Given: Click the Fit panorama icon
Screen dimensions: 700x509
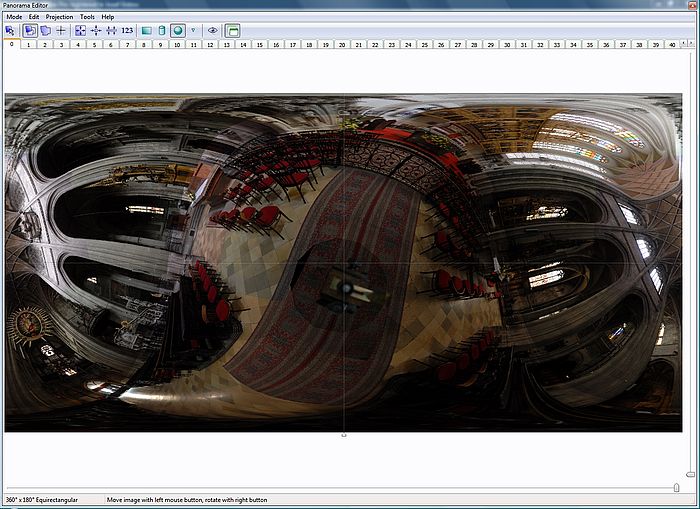Looking at the screenshot, I should point(80,31).
